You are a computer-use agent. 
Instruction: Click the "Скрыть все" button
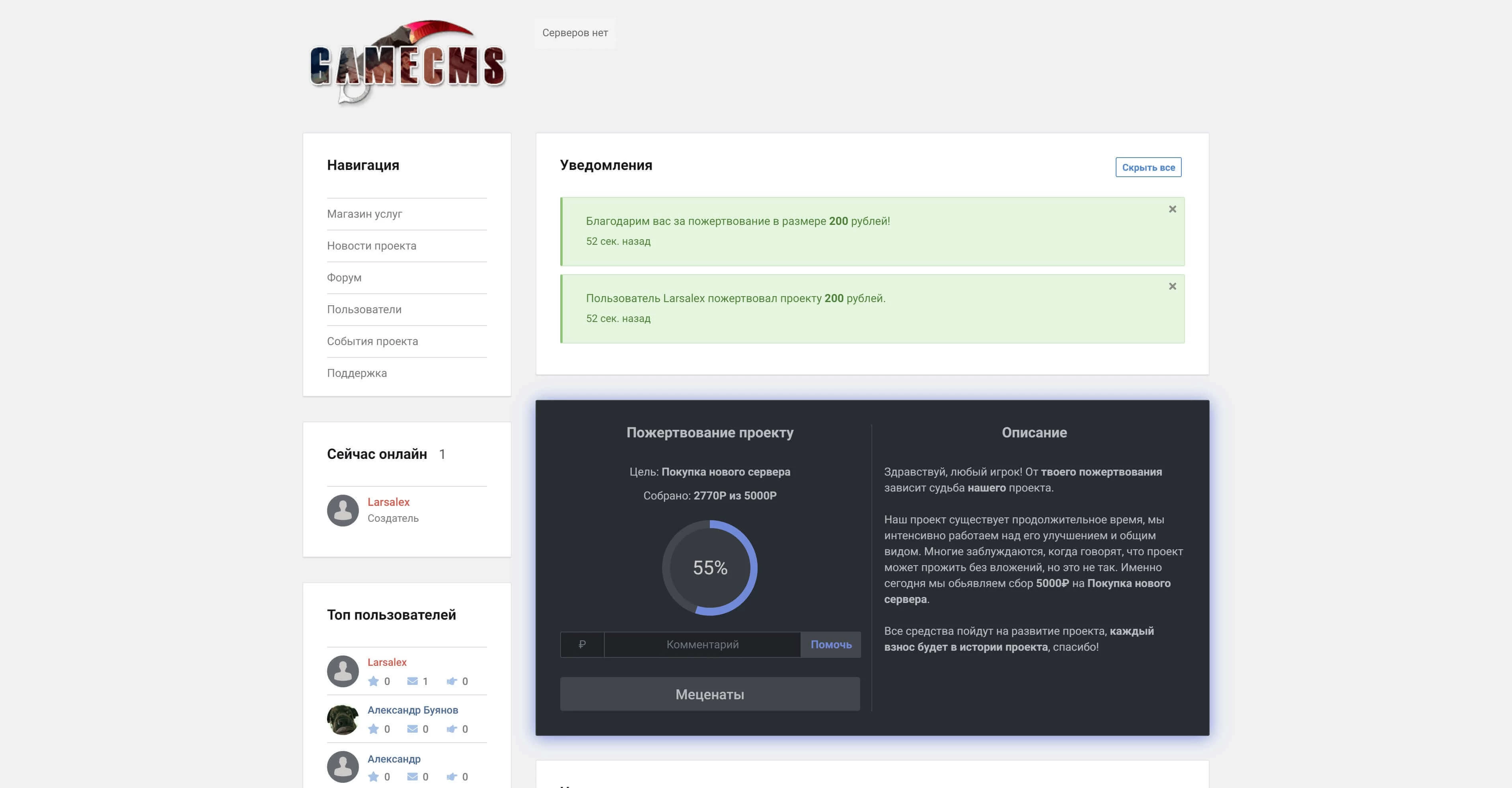click(1148, 167)
